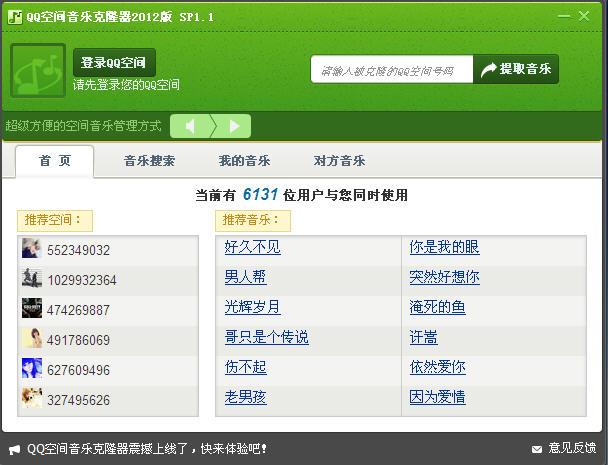Focus the QQ space number input field
Screen dimensions: 608x465
click(391, 71)
